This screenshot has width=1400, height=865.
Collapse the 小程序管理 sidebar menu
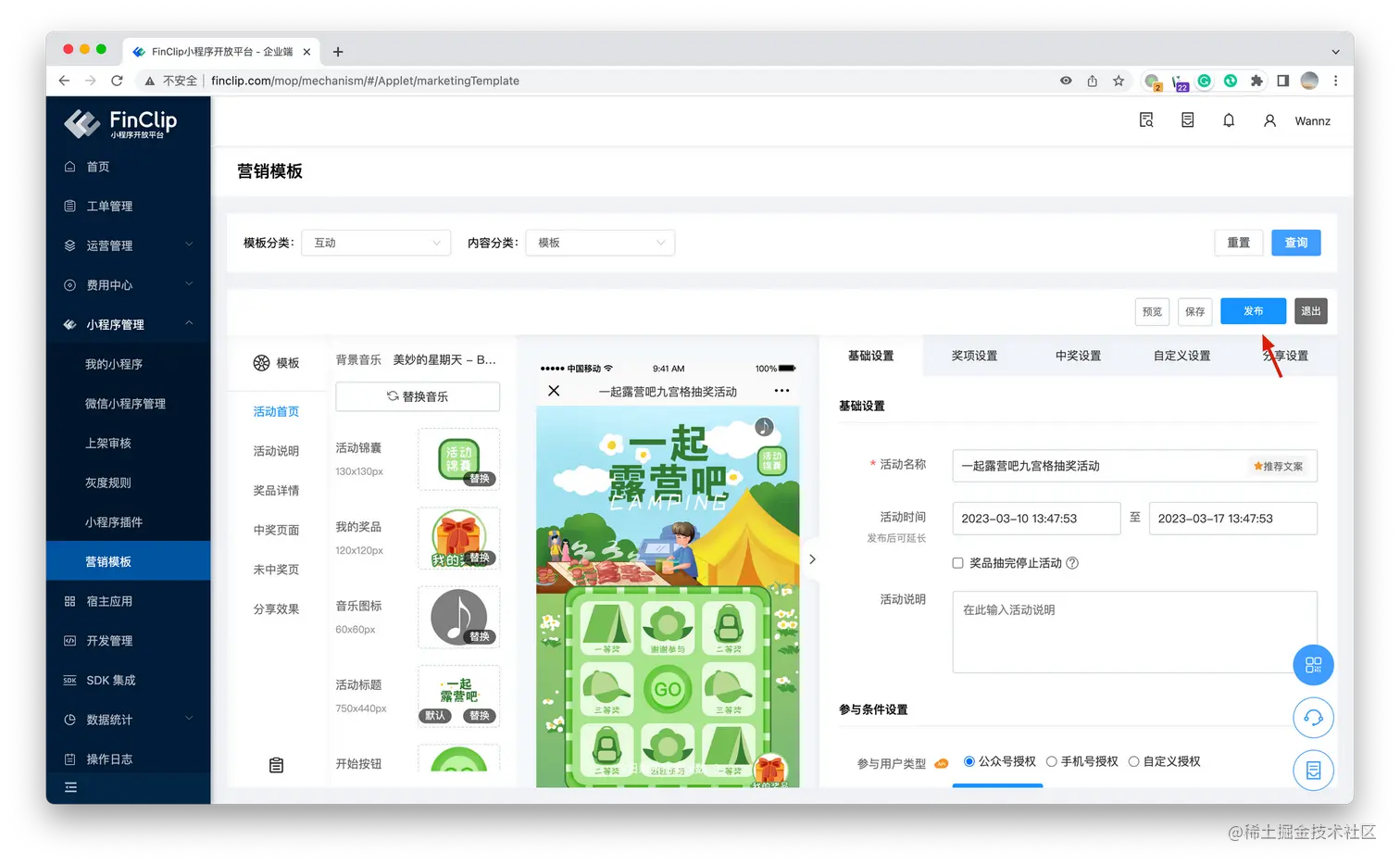pos(128,325)
